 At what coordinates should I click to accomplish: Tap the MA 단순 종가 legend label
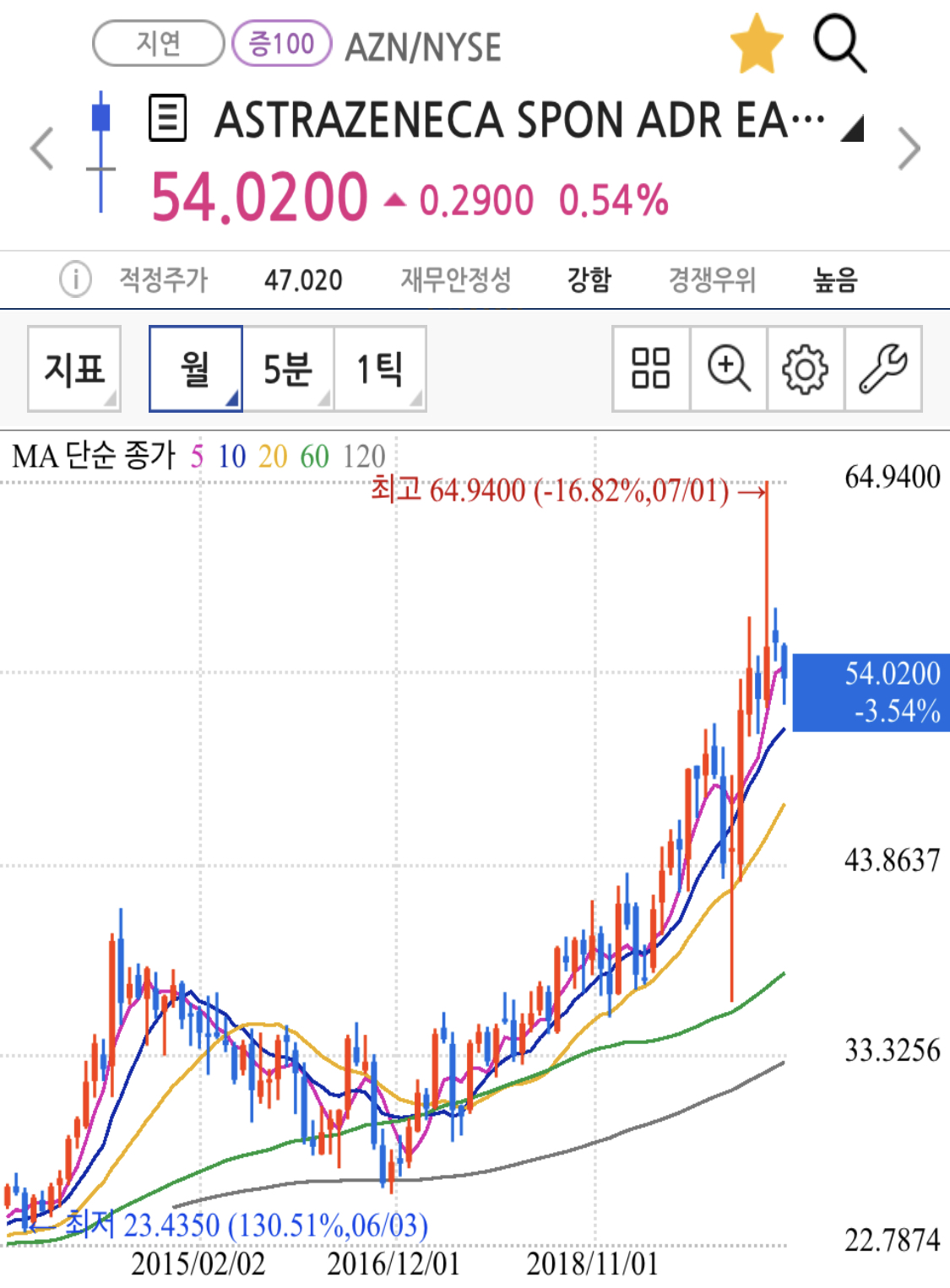coord(94,456)
